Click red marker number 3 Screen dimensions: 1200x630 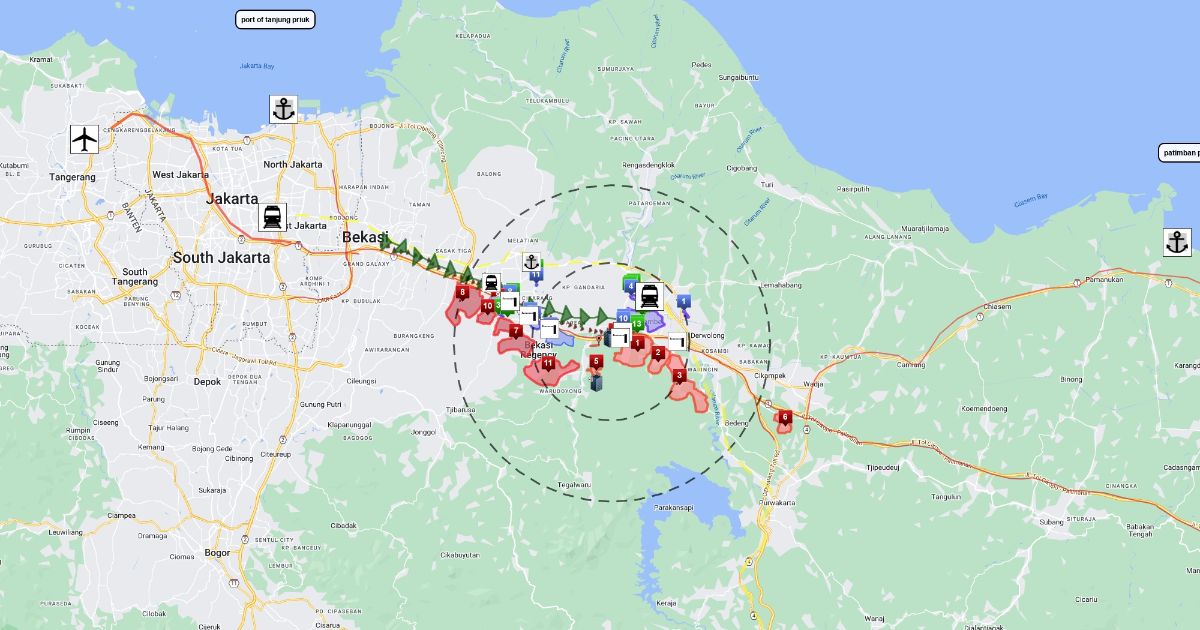pyautogui.click(x=680, y=376)
